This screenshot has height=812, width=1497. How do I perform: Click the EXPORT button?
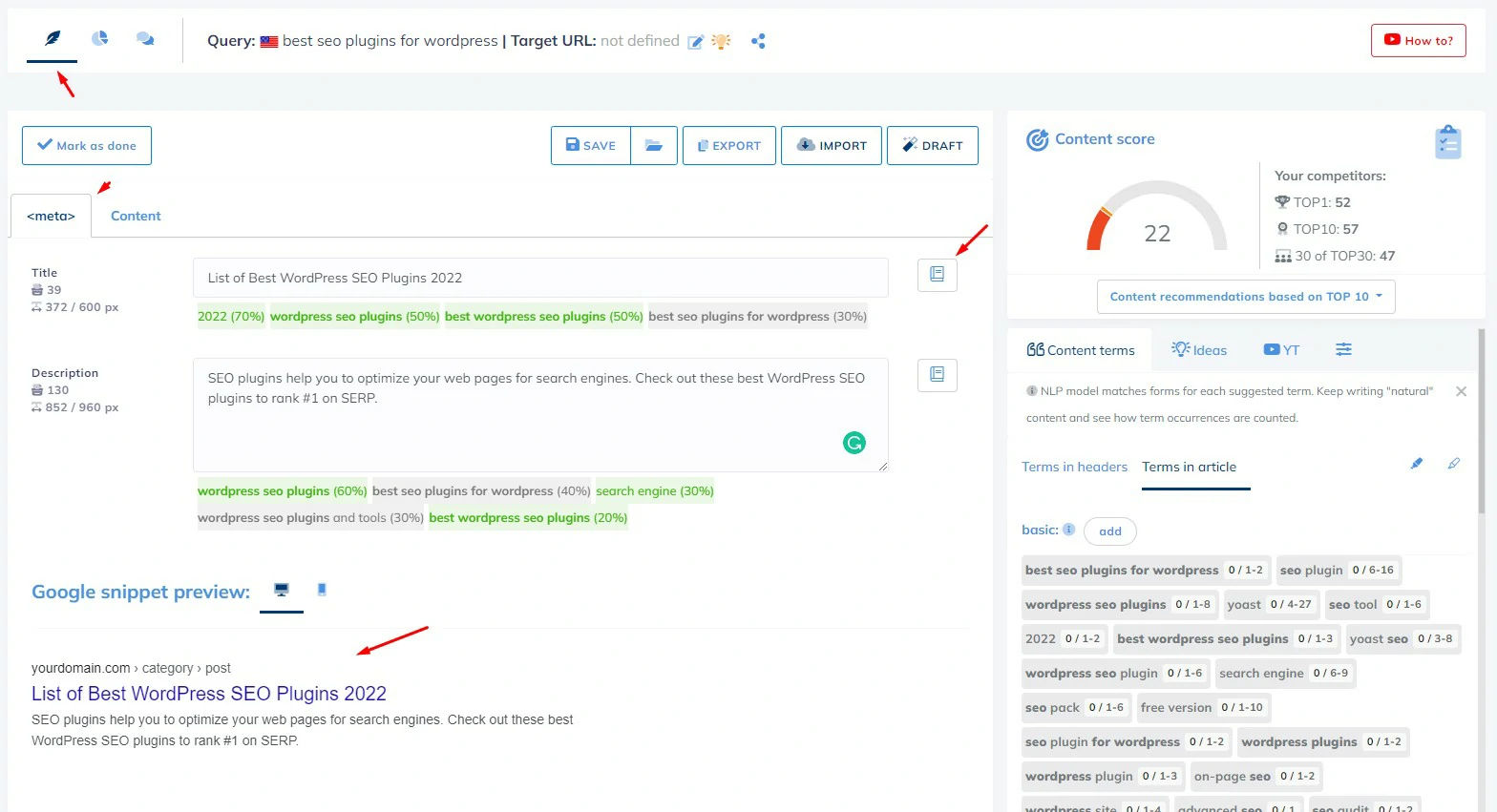tap(728, 145)
